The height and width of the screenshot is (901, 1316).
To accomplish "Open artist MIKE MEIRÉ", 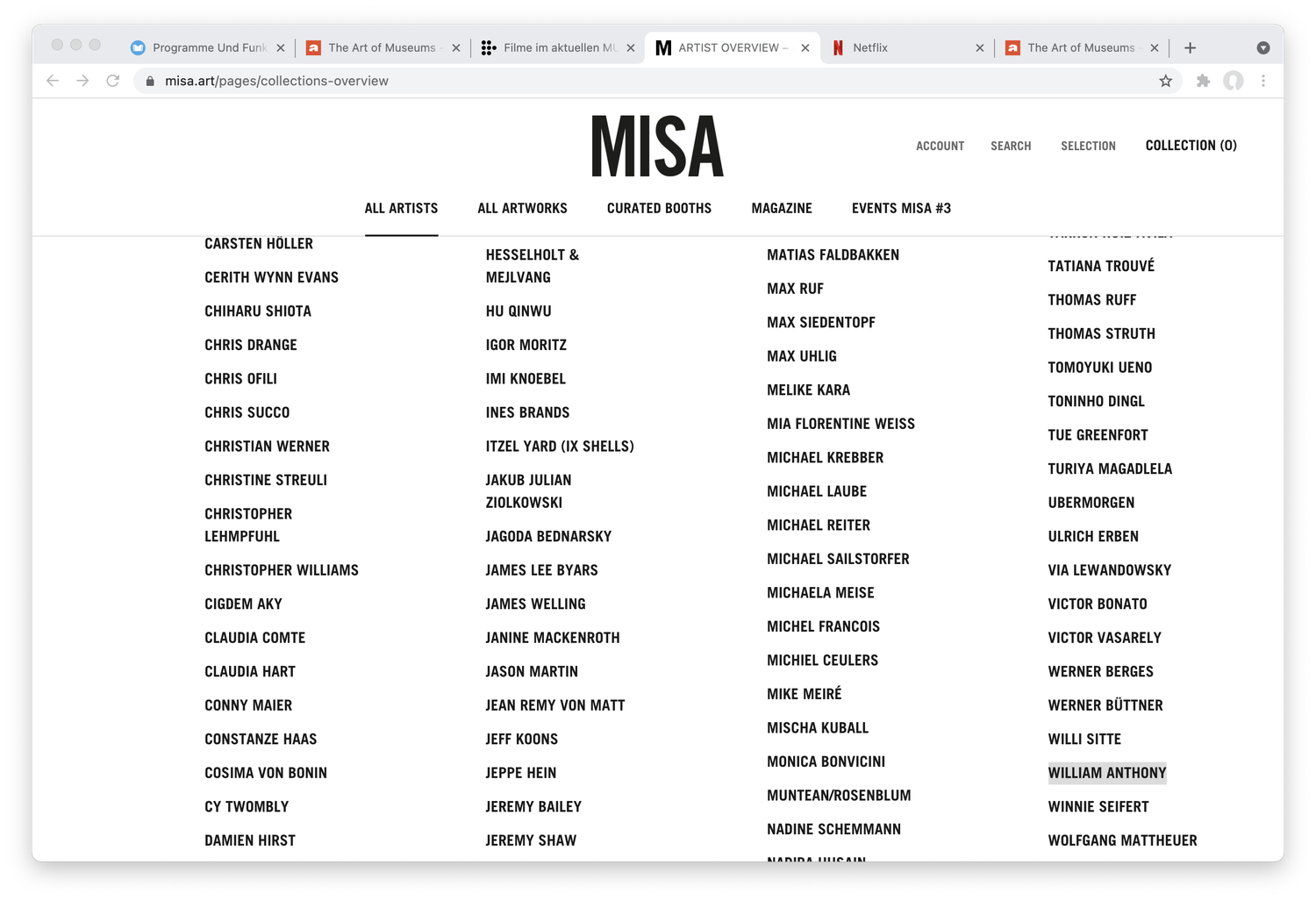I will pos(804,694).
